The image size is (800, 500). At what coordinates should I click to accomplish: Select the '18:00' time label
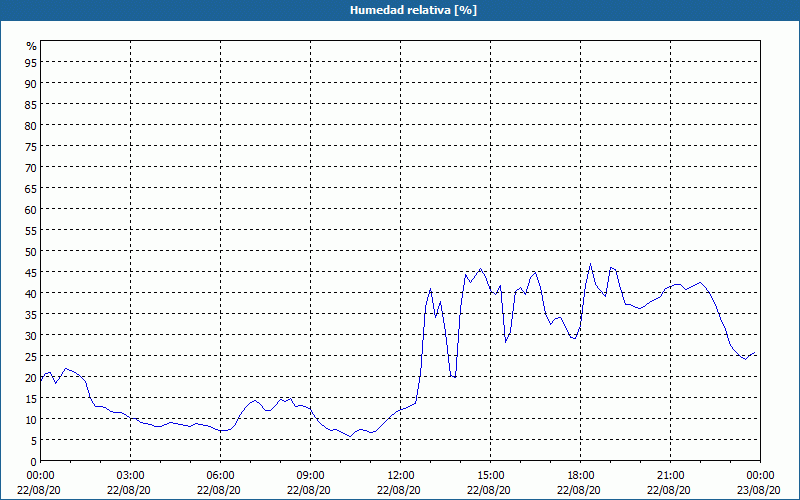click(581, 476)
